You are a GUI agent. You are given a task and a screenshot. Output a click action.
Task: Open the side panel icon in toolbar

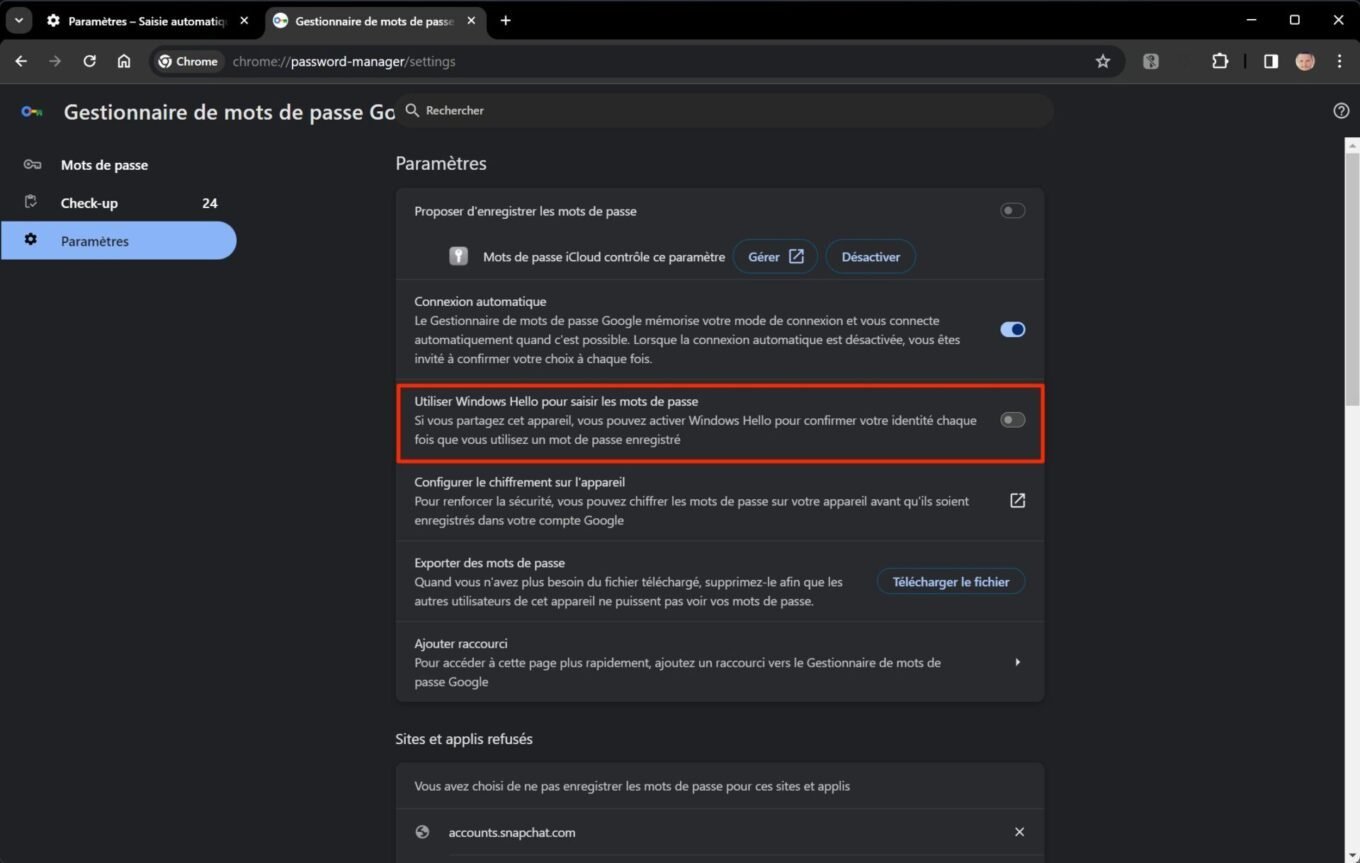pyautogui.click(x=1270, y=61)
